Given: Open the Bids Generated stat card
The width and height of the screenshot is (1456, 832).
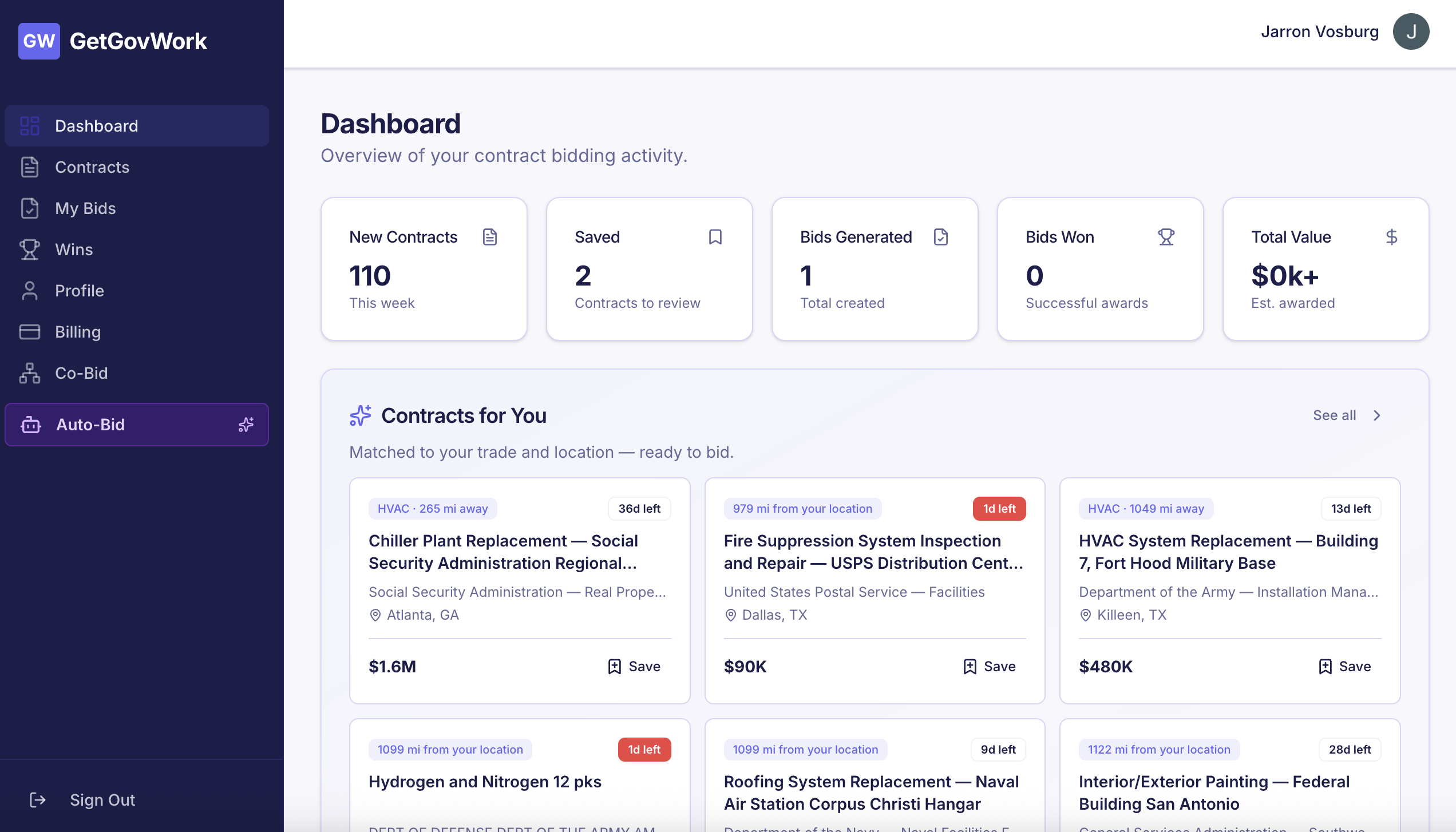Looking at the screenshot, I should coord(875,269).
